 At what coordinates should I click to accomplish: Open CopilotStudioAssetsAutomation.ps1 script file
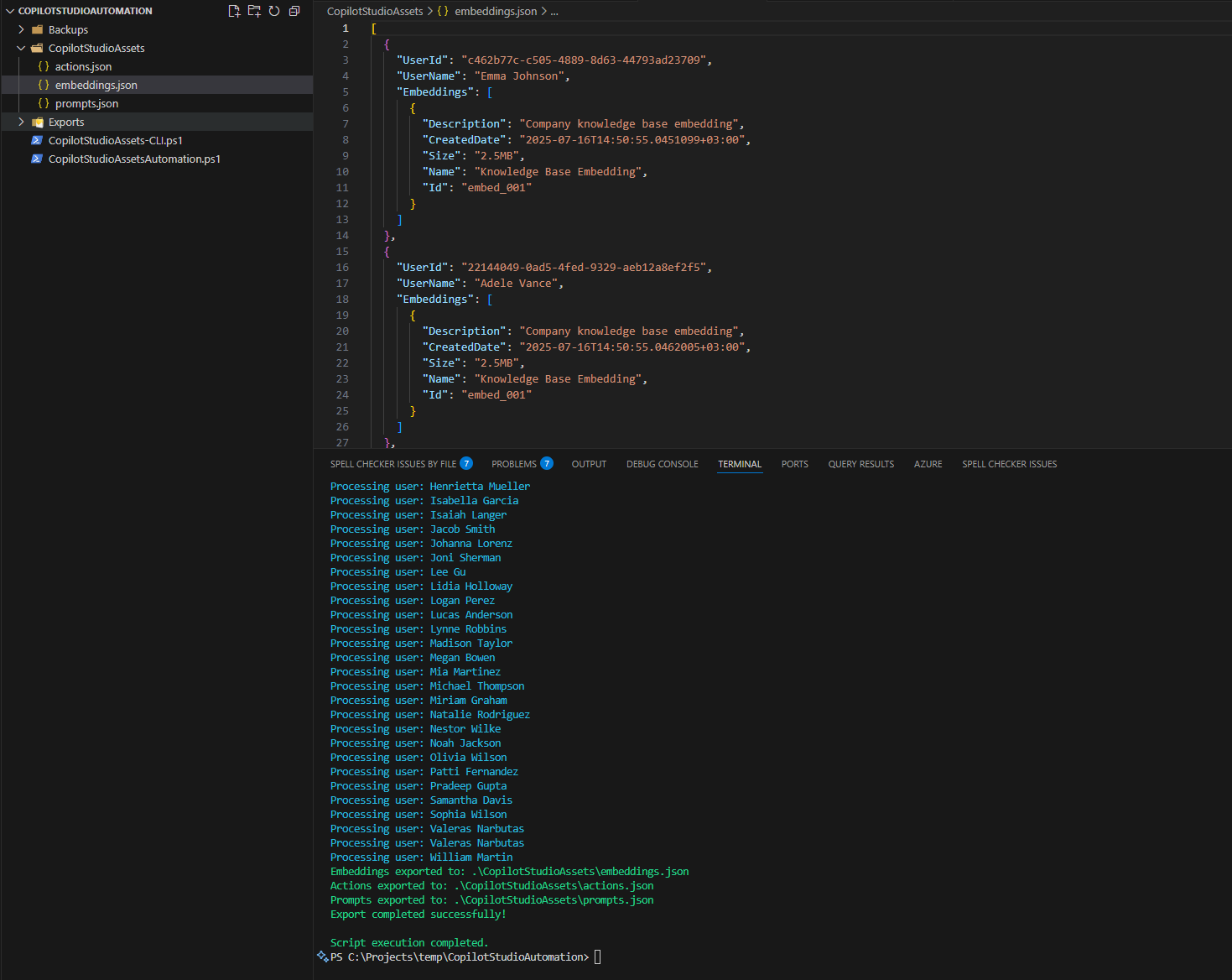(x=158, y=159)
